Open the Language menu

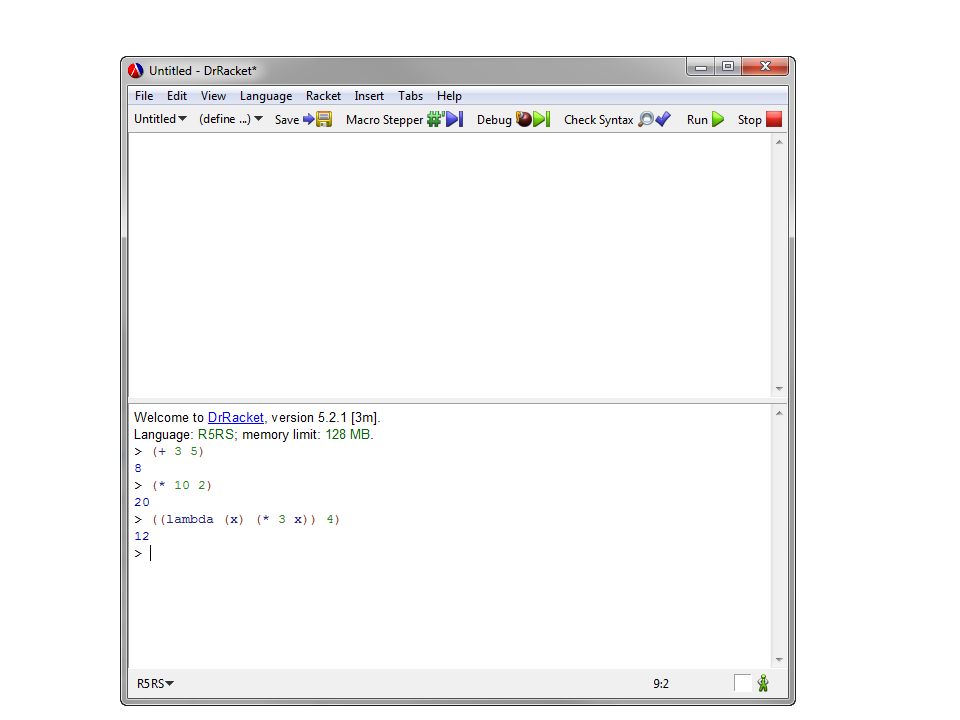click(x=266, y=96)
